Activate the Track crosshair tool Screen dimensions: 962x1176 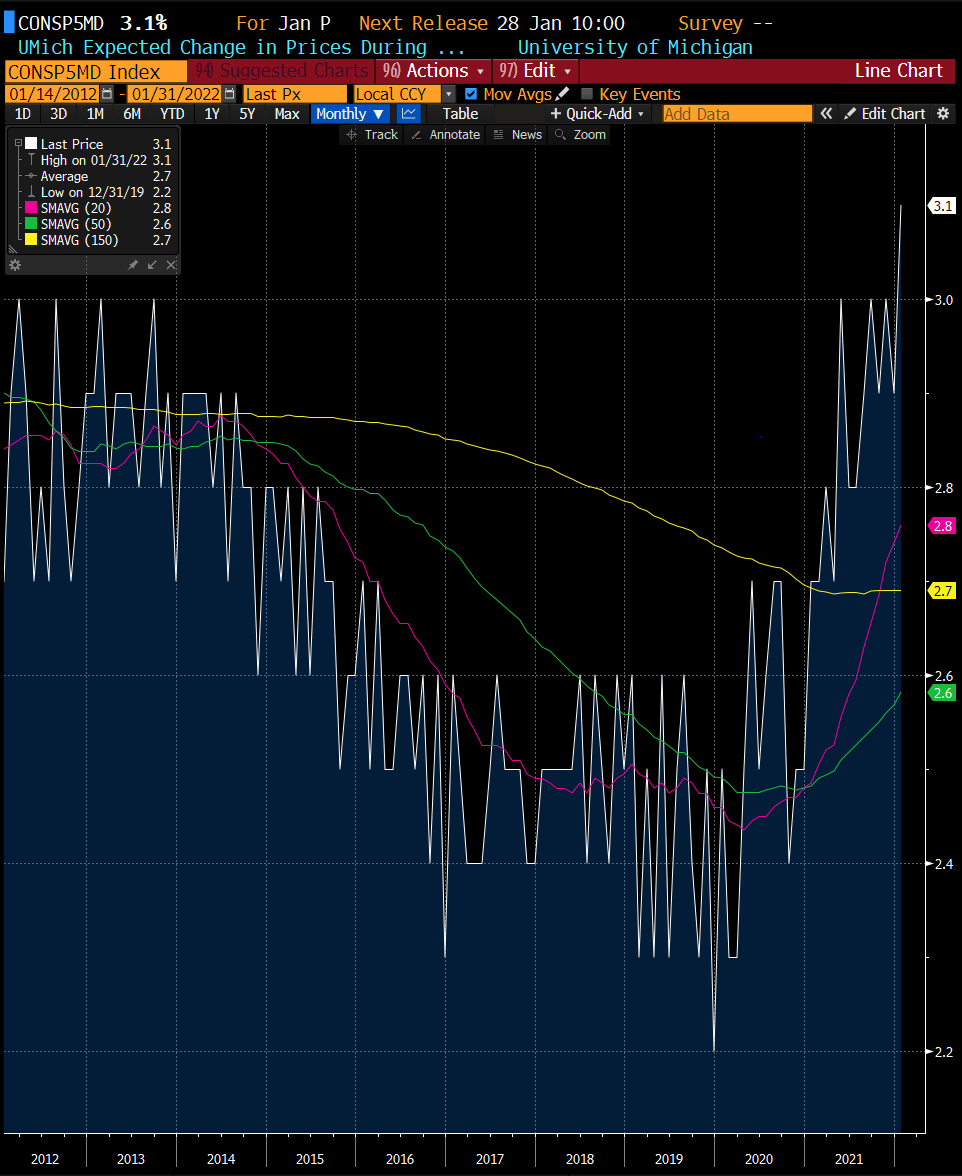tap(351, 135)
